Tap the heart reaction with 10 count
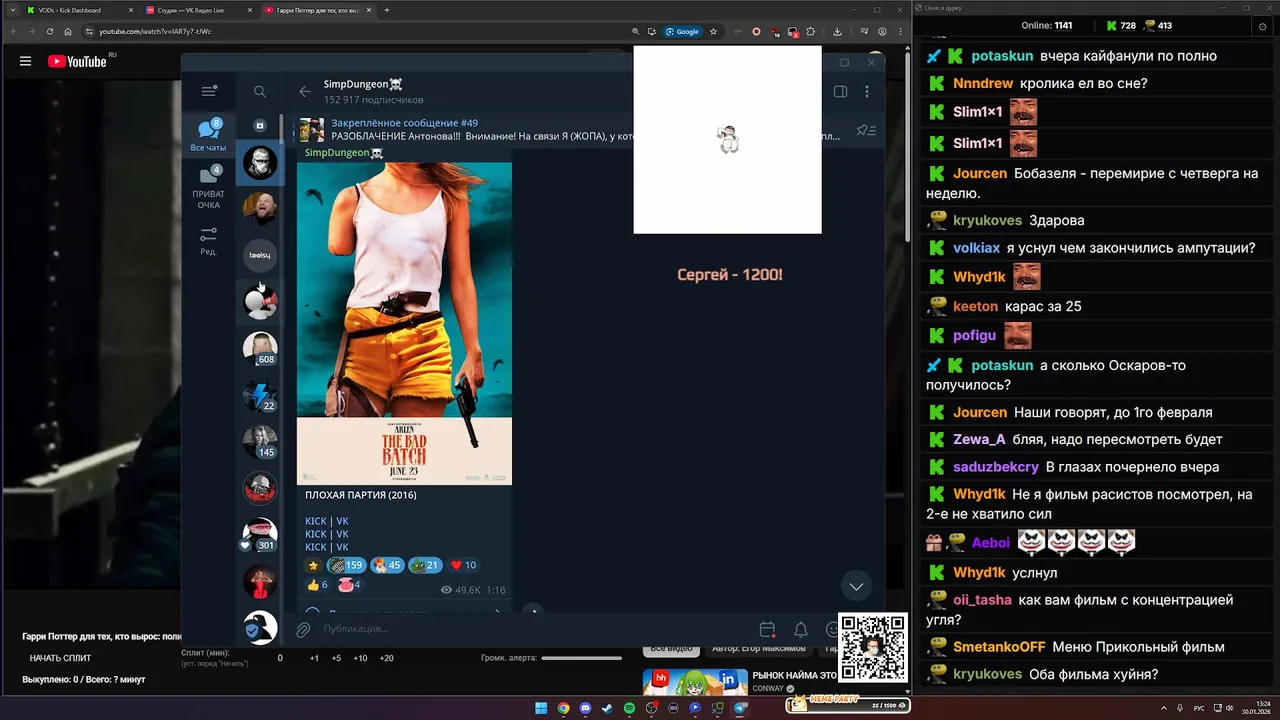Screen dimensions: 1280x720 (463, 565)
